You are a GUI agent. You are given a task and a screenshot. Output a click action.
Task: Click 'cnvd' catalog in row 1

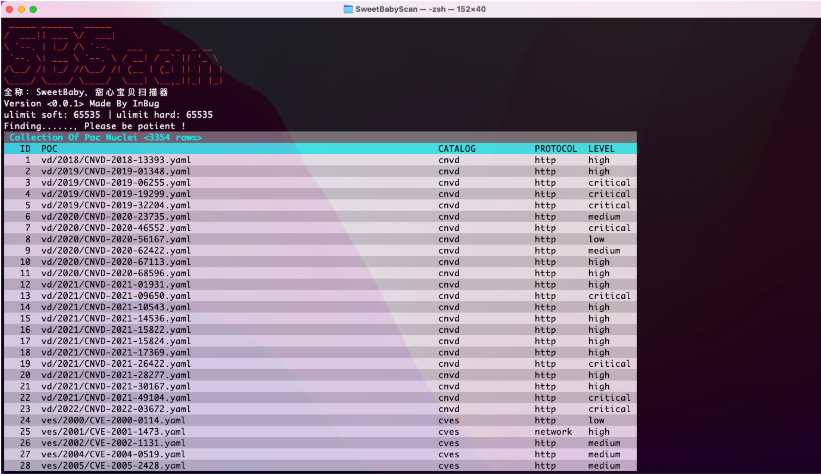click(449, 160)
